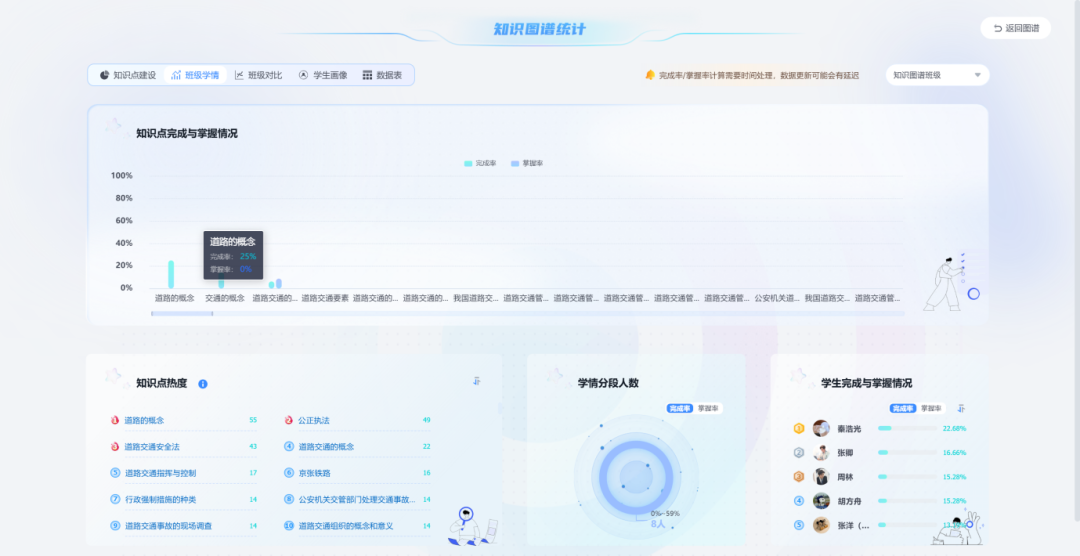Click rank 5 badge beside 道路交通指挥与控制

(x=115, y=473)
